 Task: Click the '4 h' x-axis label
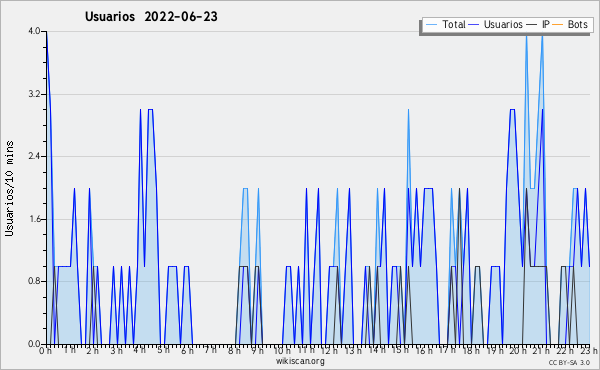pyautogui.click(x=139, y=350)
